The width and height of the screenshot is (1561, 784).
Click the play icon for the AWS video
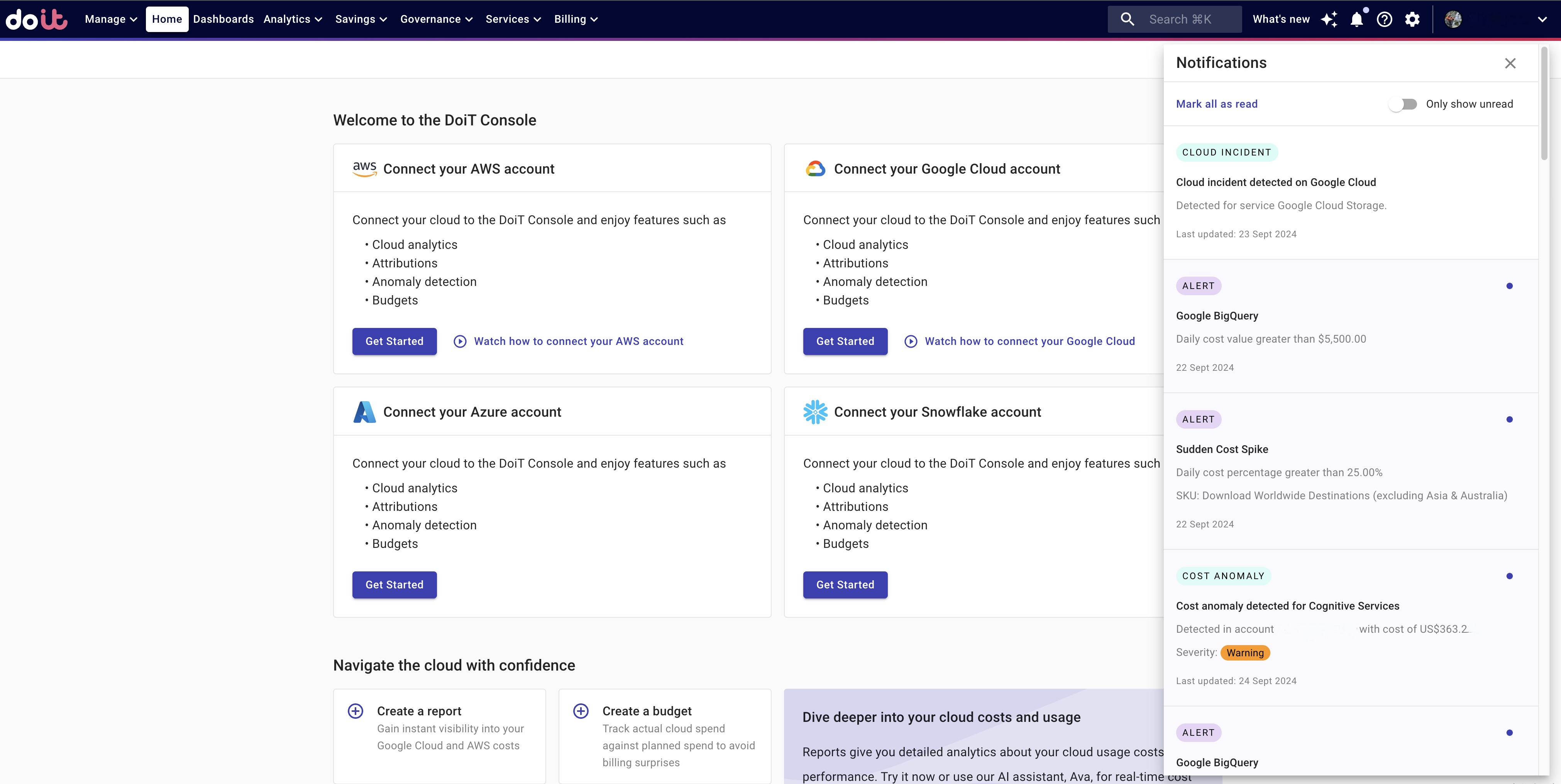coord(460,341)
